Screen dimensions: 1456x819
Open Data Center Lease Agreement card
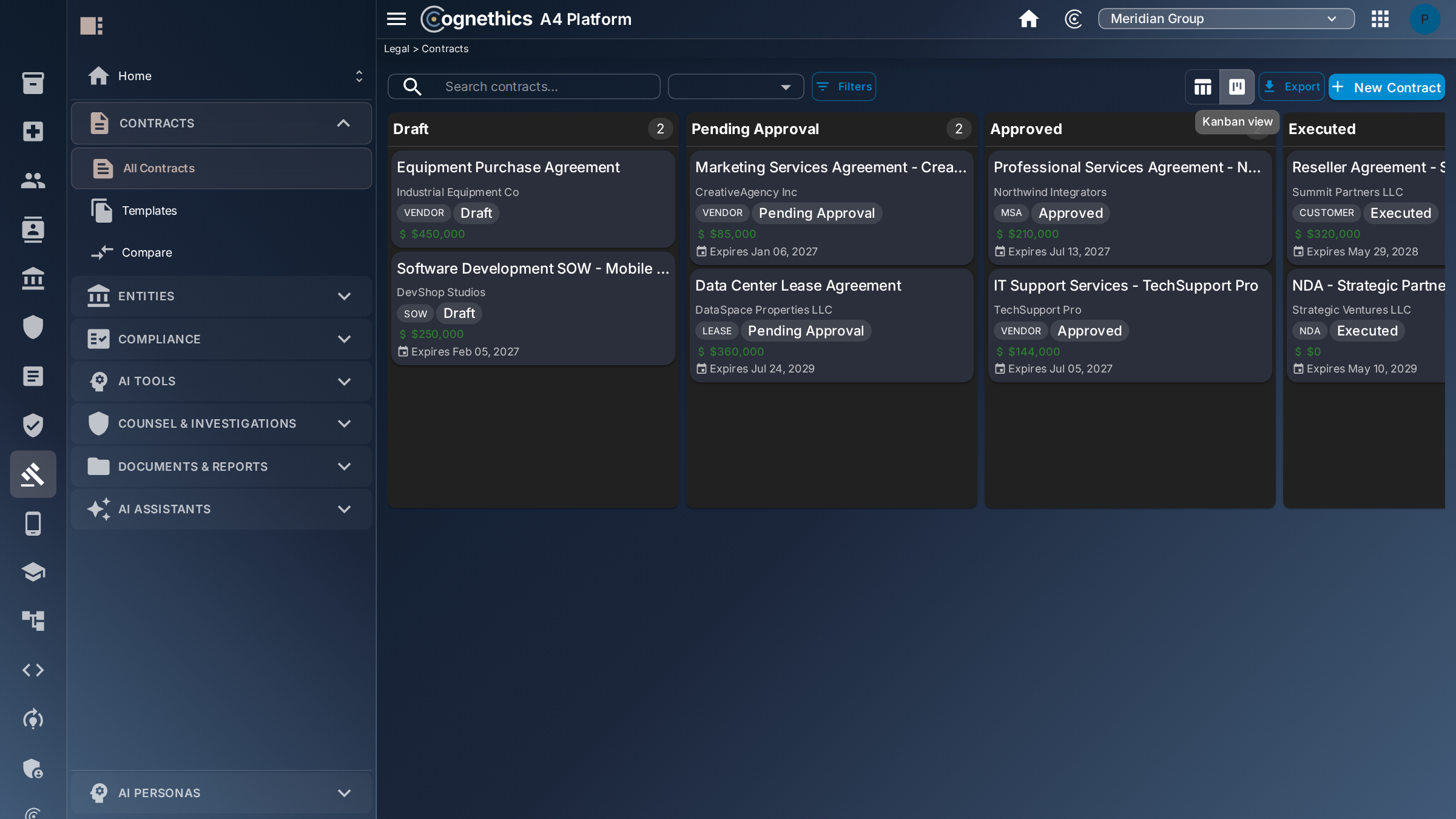832,325
